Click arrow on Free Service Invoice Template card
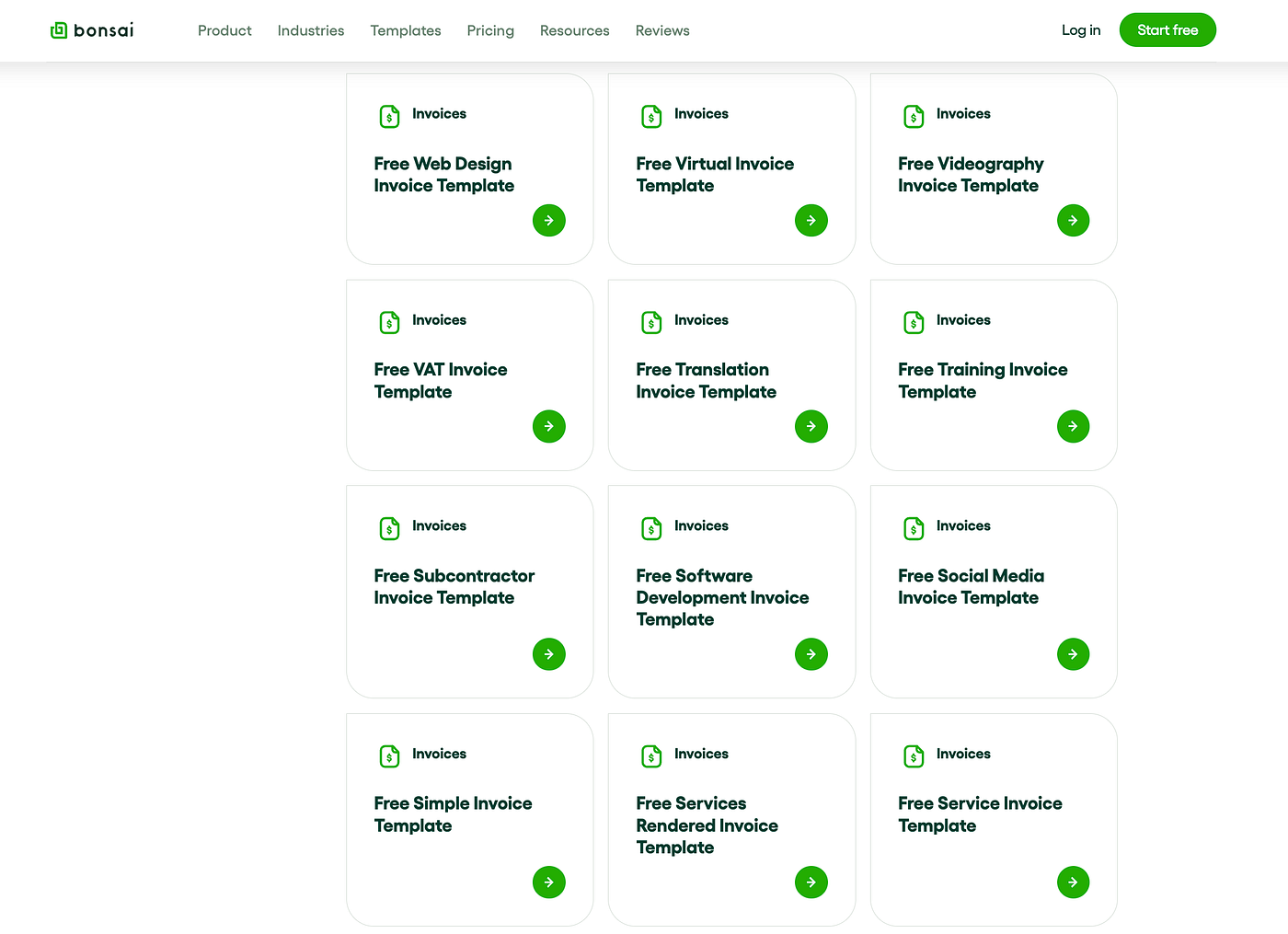Image resolution: width=1288 pixels, height=934 pixels. click(1074, 882)
